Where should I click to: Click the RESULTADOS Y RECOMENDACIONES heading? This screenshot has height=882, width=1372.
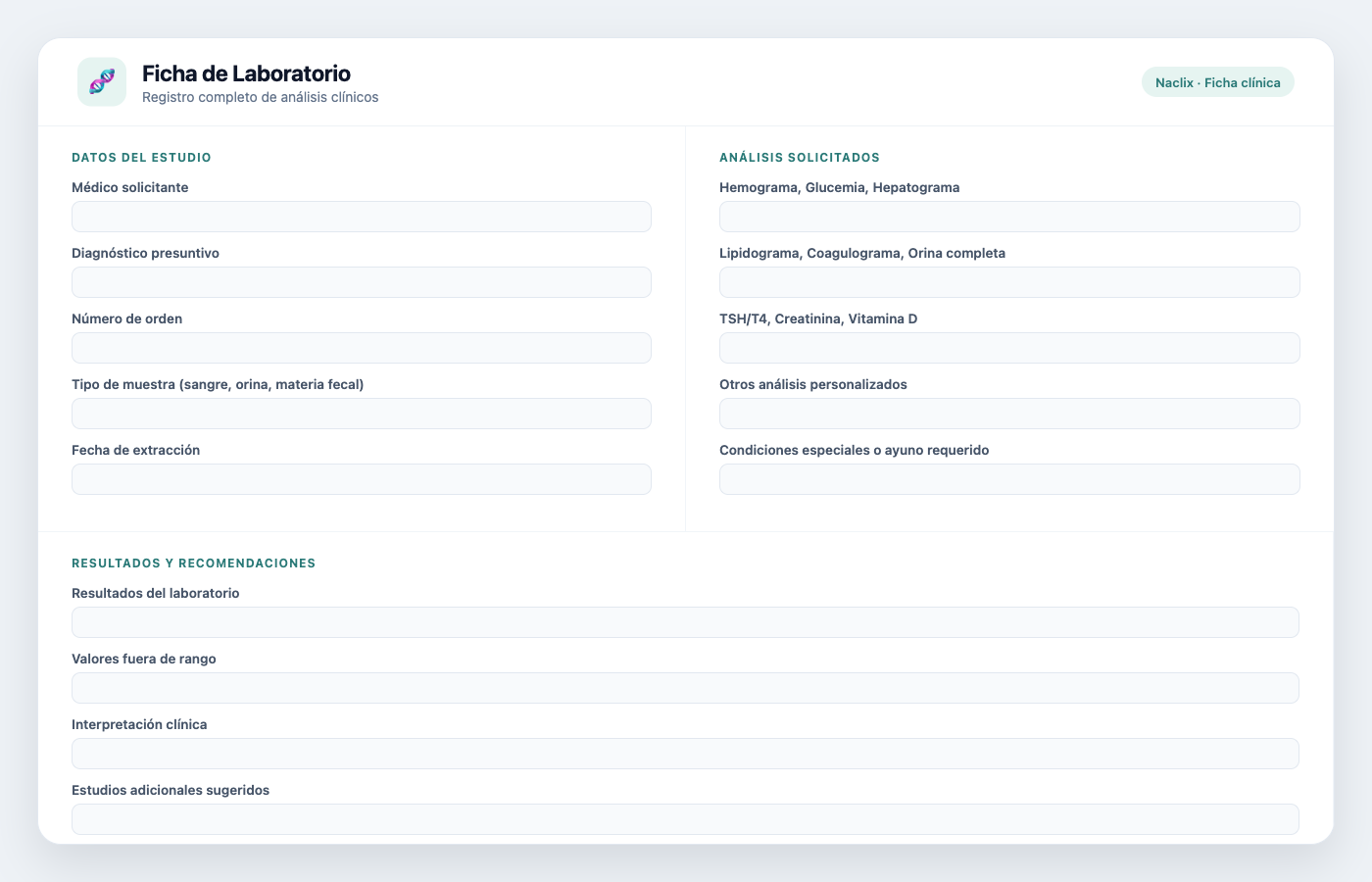click(194, 563)
